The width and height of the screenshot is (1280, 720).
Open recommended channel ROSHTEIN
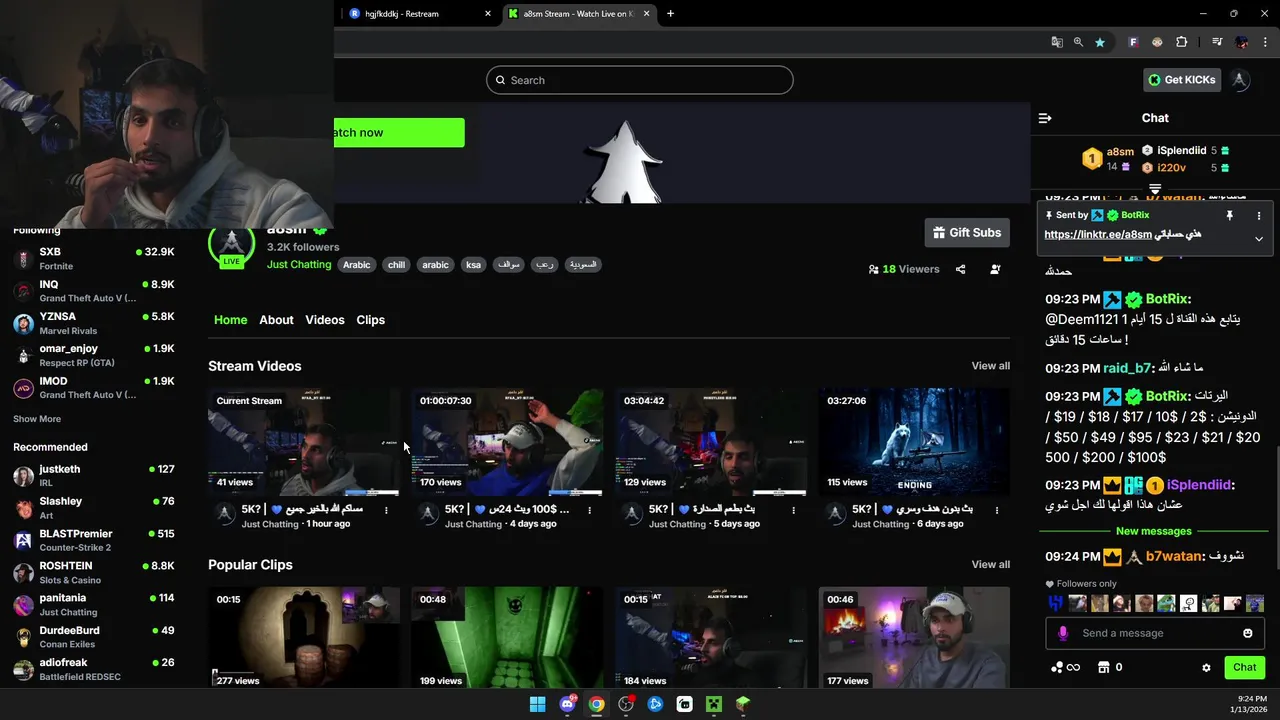coord(94,572)
